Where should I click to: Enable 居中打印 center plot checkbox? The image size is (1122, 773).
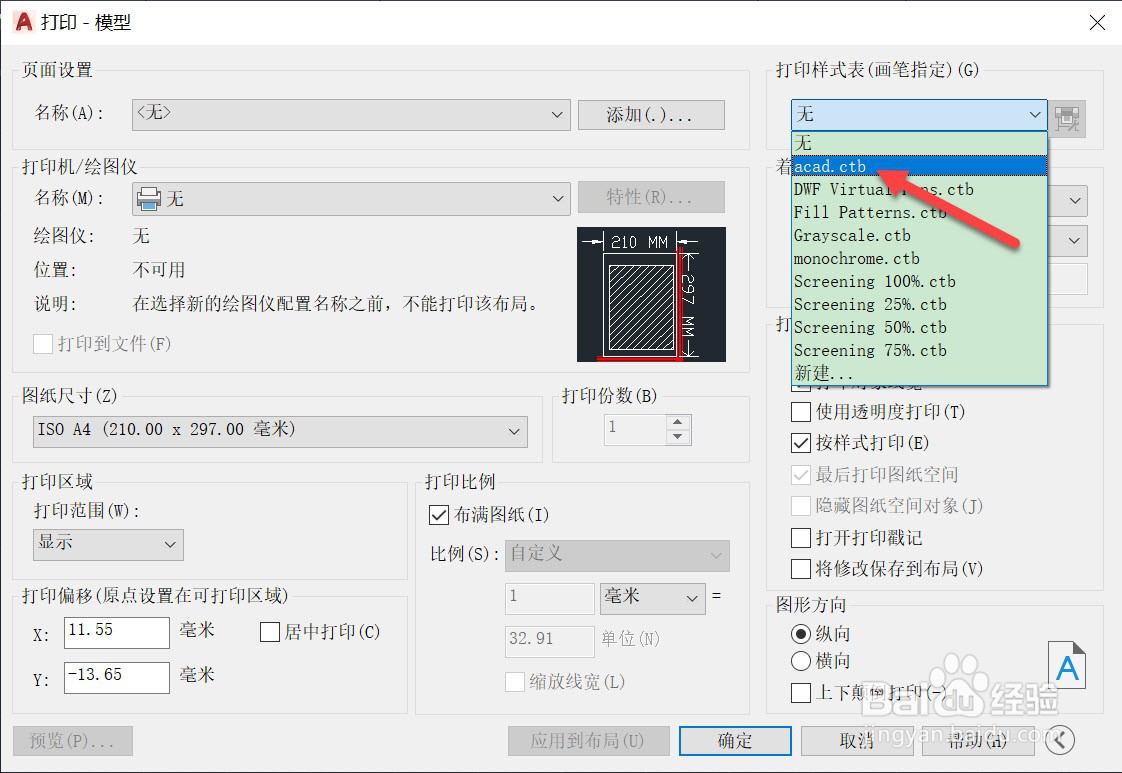(x=270, y=632)
